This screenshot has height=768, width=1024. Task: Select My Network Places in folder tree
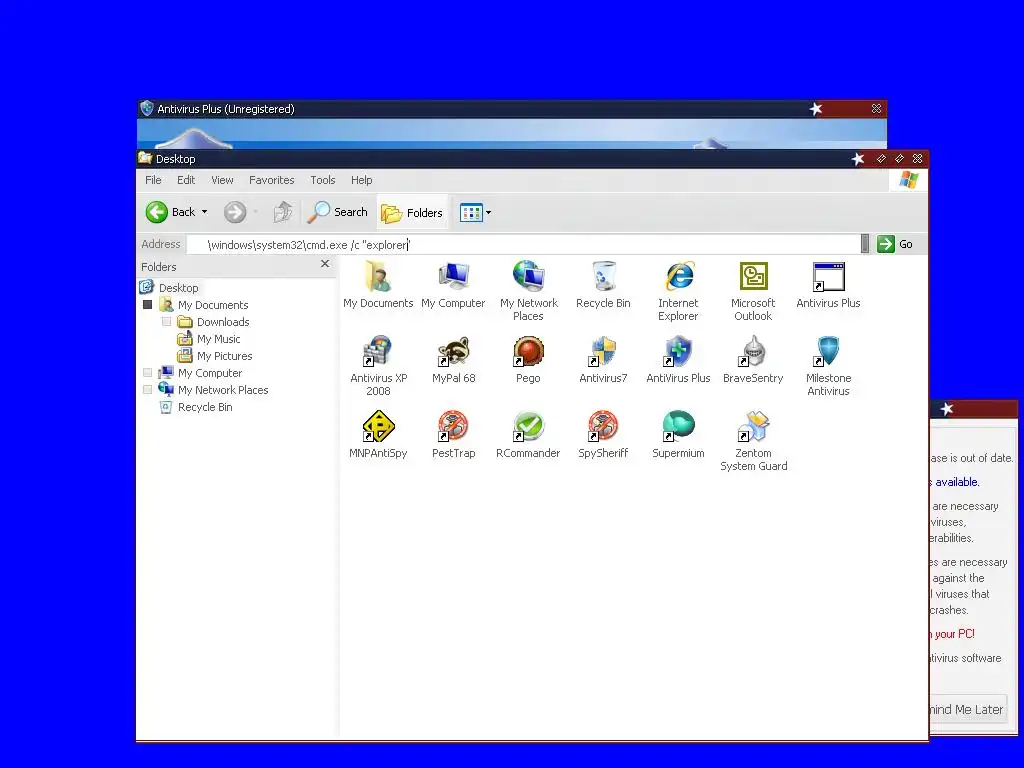[223, 390]
